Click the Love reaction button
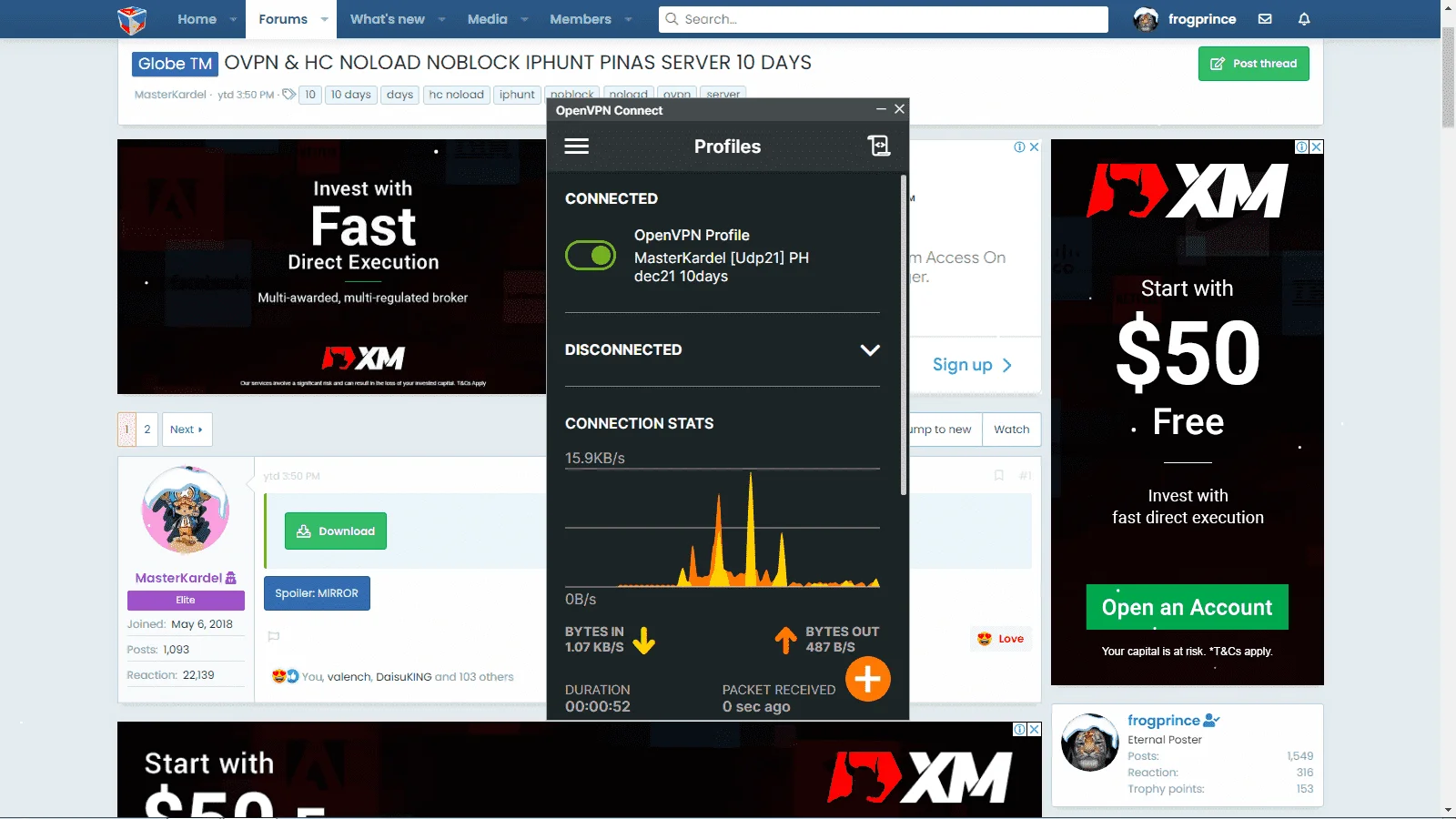The image size is (1456, 819). pyautogui.click(x=1001, y=639)
